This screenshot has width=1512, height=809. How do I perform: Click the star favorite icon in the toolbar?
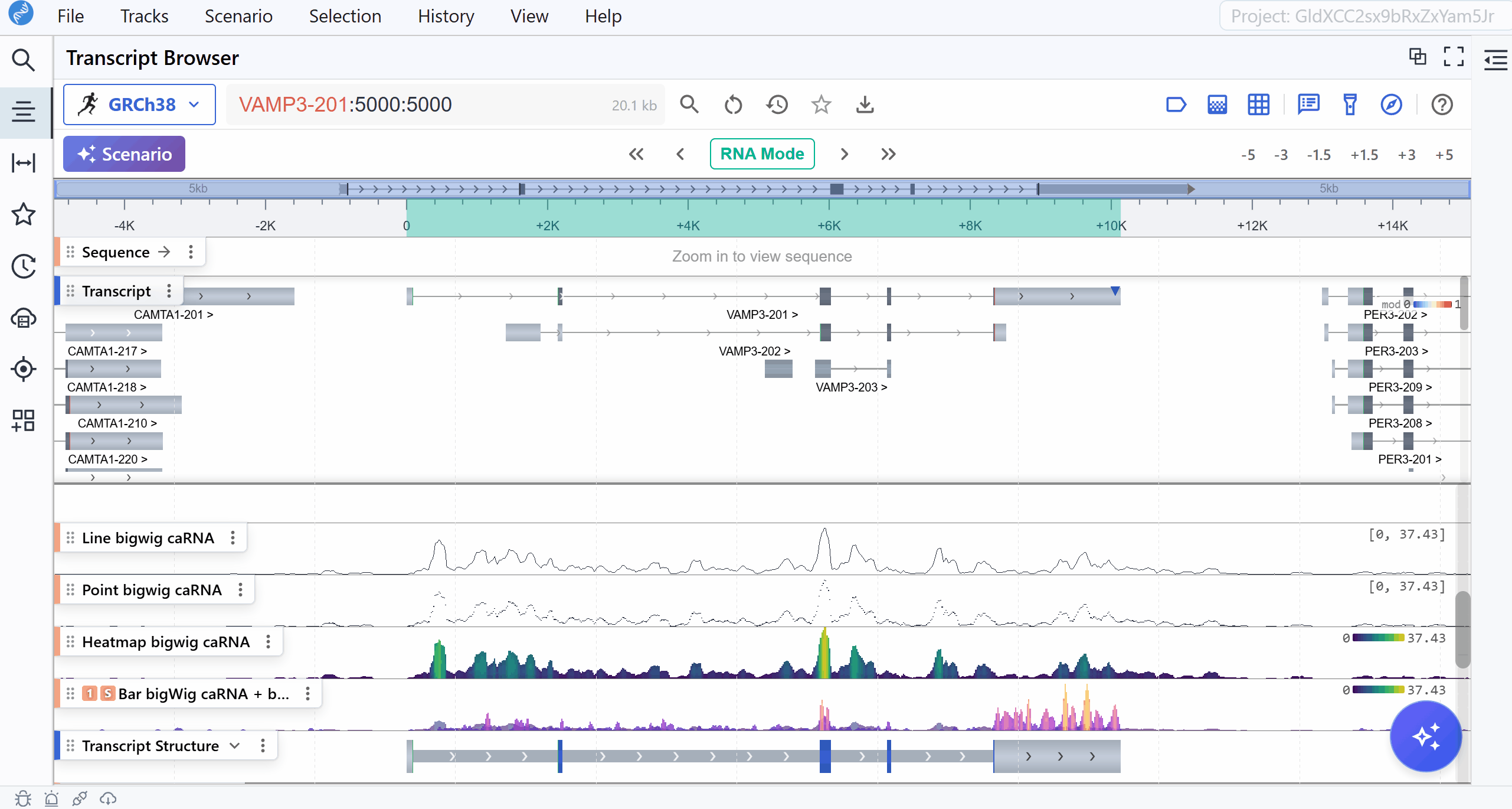821,105
